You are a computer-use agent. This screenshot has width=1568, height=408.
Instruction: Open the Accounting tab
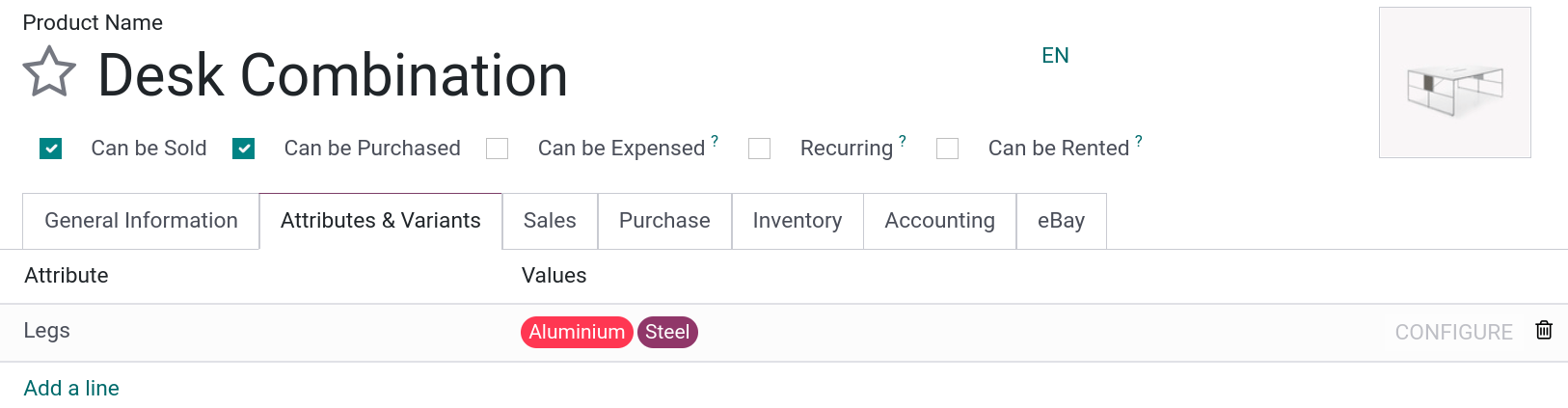point(939,221)
